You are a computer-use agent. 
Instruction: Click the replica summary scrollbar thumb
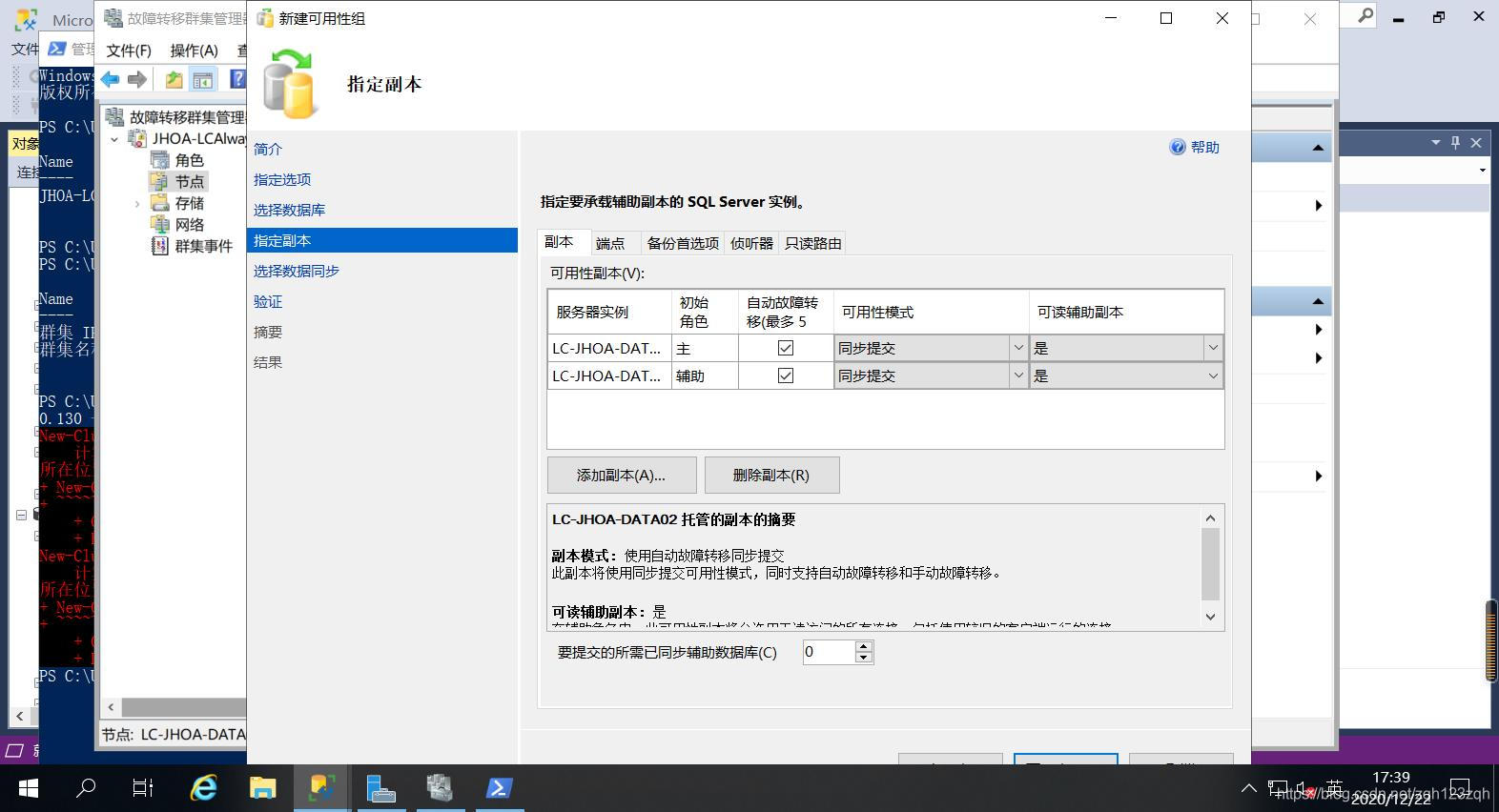pos(1210,563)
